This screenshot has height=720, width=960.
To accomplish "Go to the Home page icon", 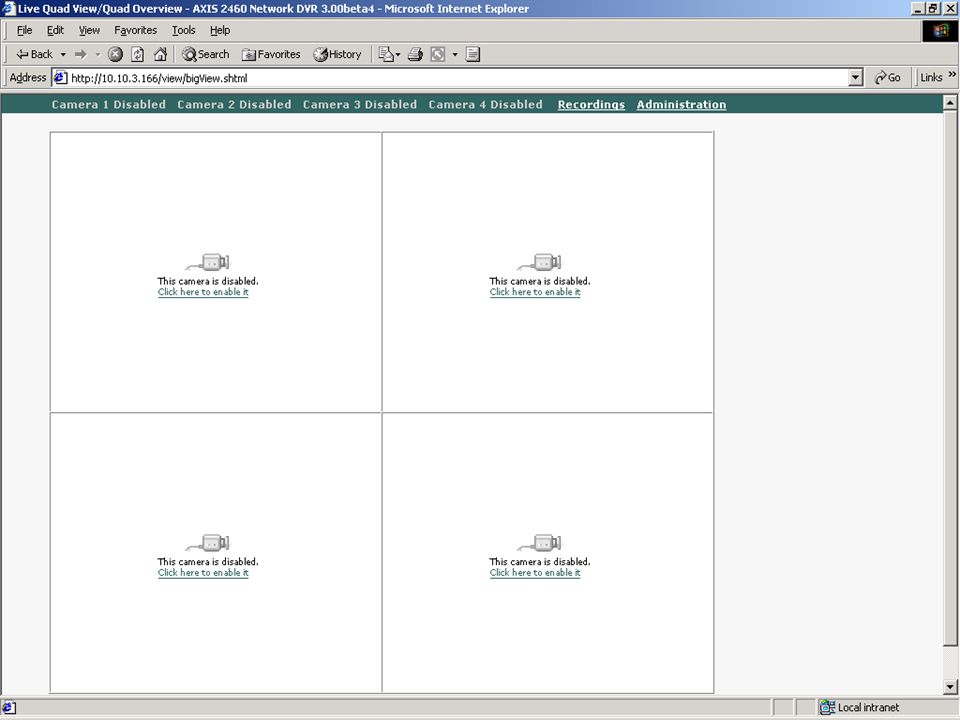I will (160, 54).
